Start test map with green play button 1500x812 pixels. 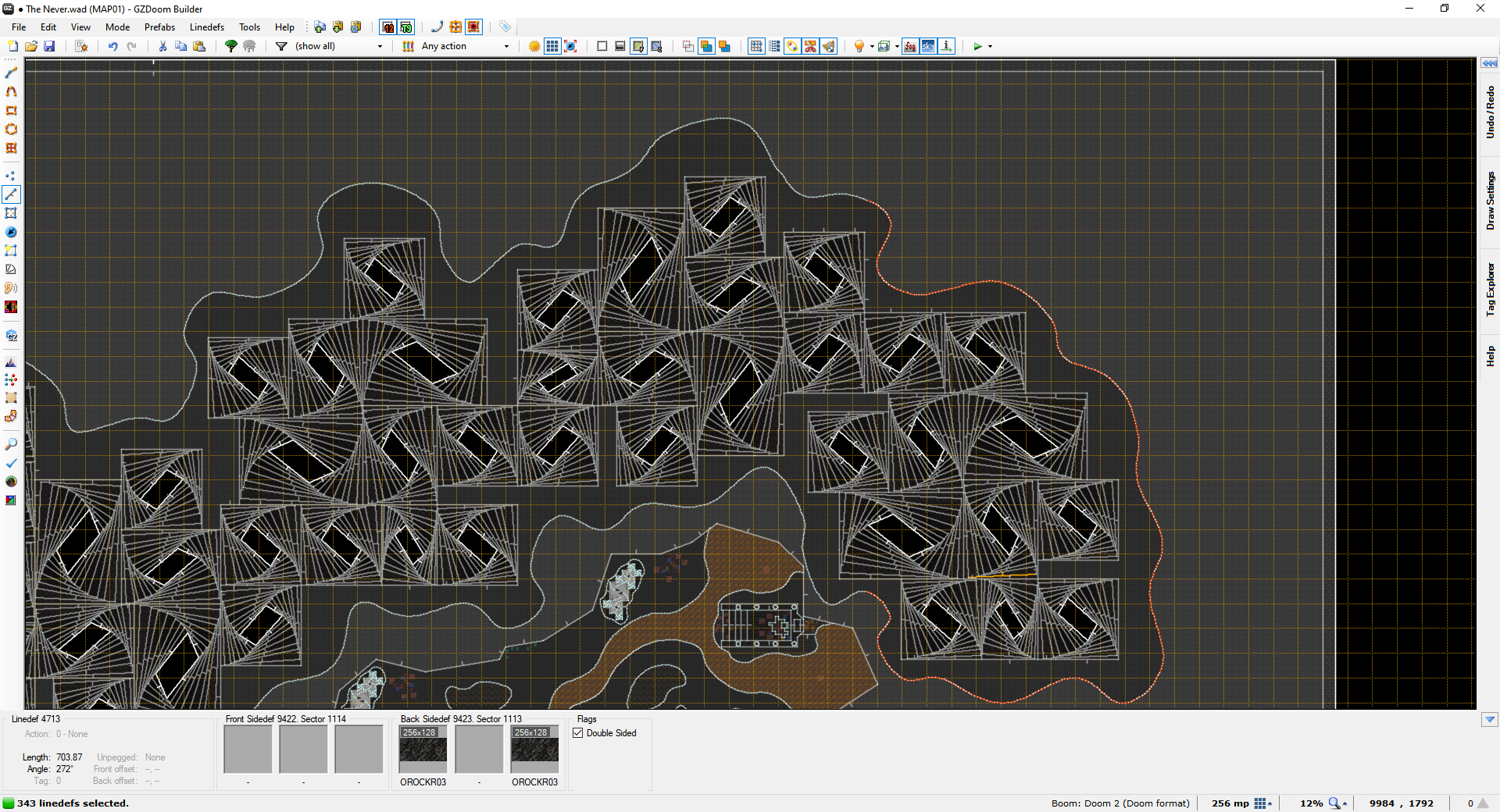click(x=977, y=46)
